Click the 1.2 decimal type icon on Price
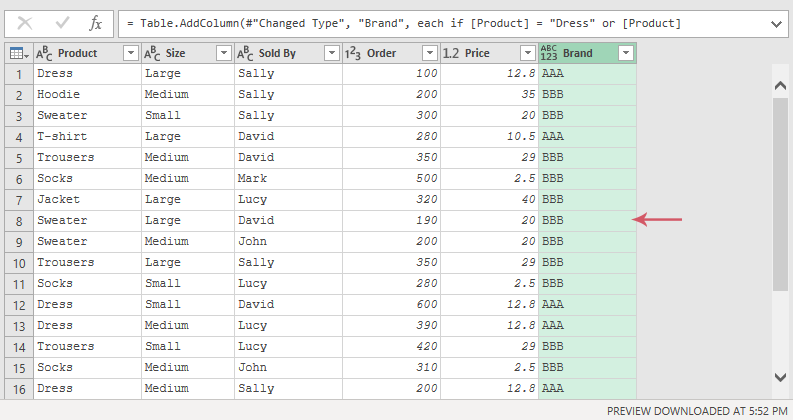The width and height of the screenshot is (793, 420). pyautogui.click(x=451, y=53)
